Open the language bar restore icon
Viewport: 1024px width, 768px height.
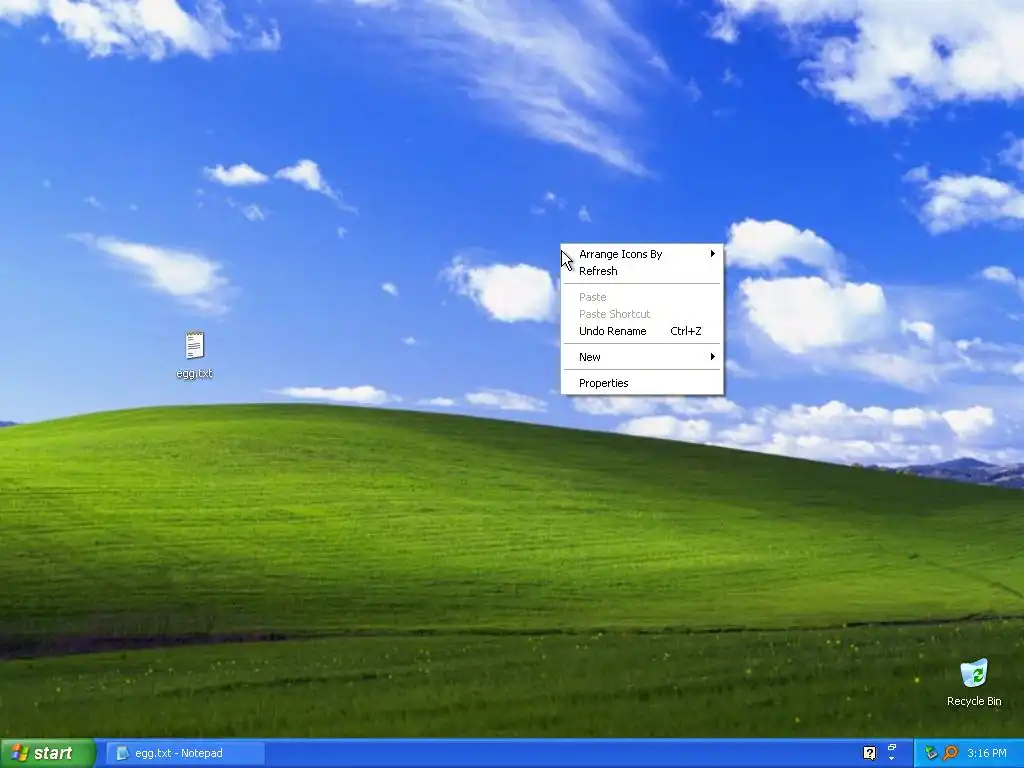pos(891,747)
